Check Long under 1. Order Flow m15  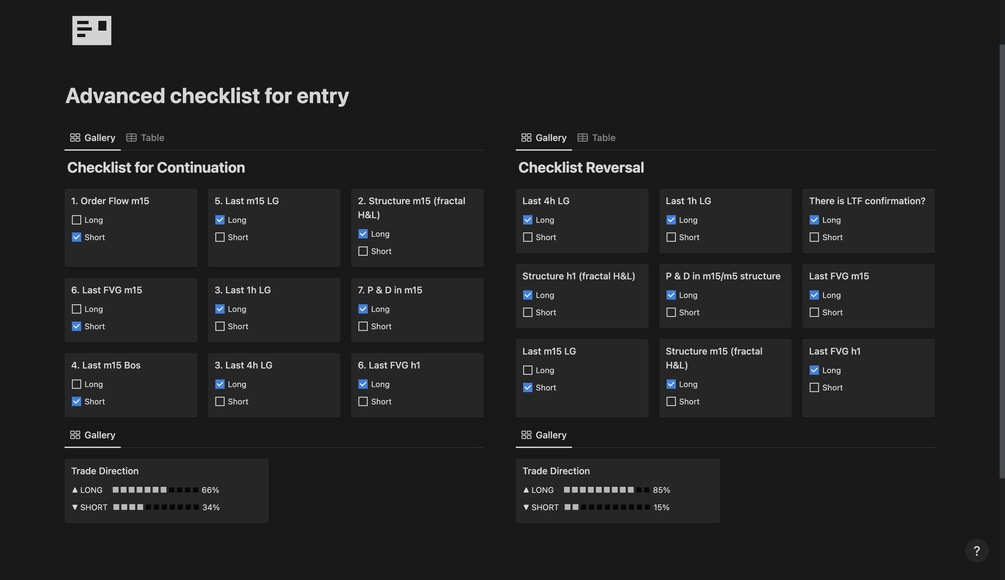click(x=77, y=220)
